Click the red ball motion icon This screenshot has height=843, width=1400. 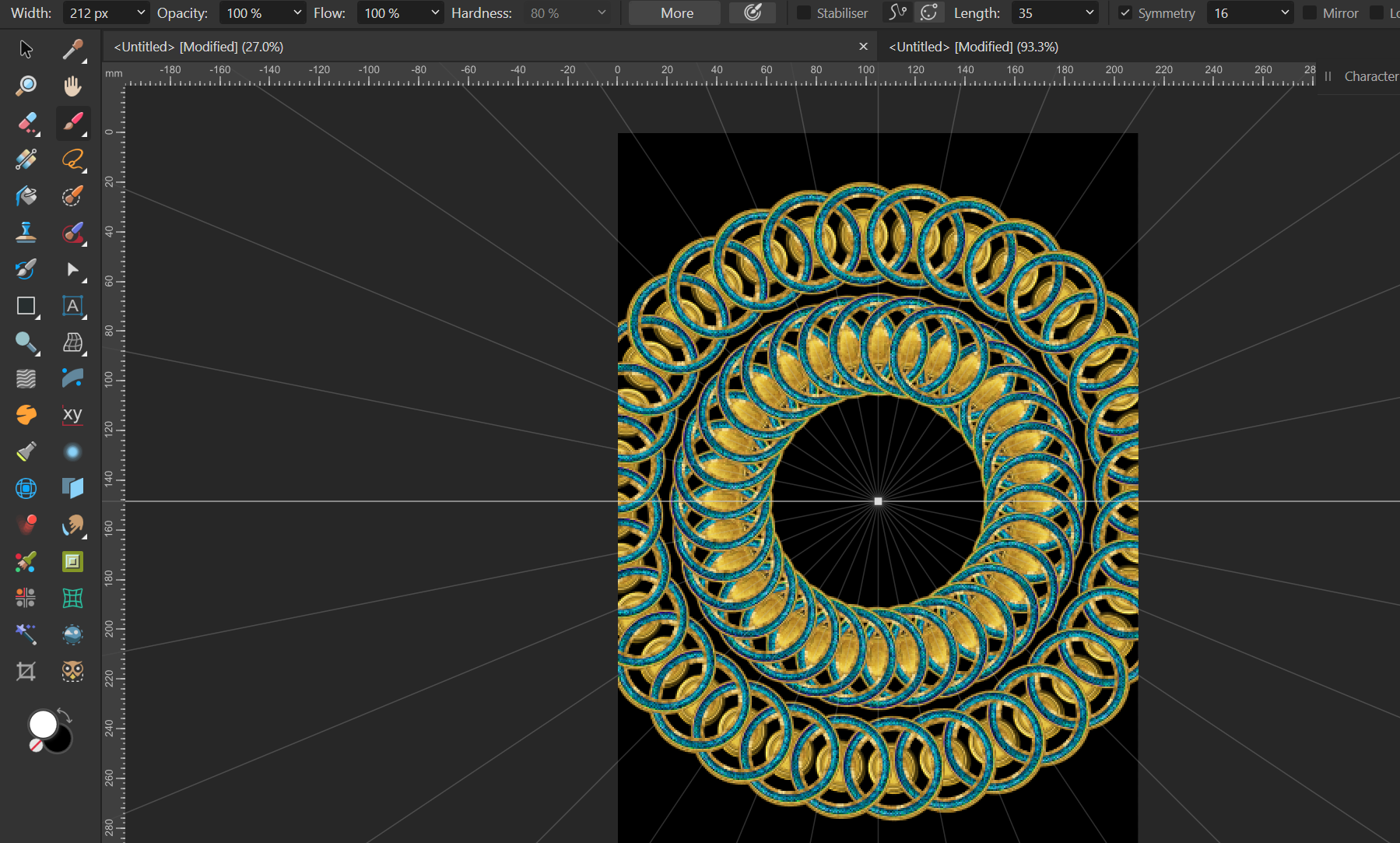[x=26, y=525]
